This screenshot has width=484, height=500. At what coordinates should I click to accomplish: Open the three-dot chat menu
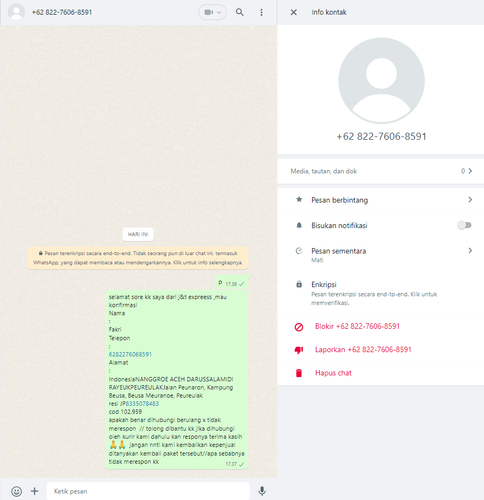click(261, 12)
